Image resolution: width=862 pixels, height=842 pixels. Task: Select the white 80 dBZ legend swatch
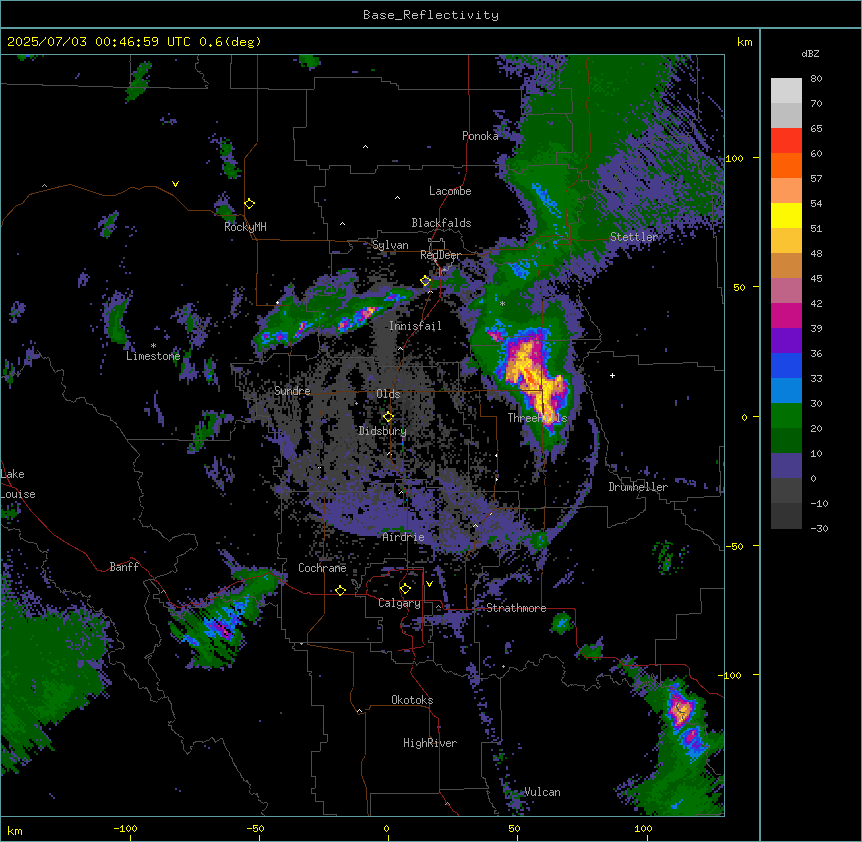(x=786, y=91)
